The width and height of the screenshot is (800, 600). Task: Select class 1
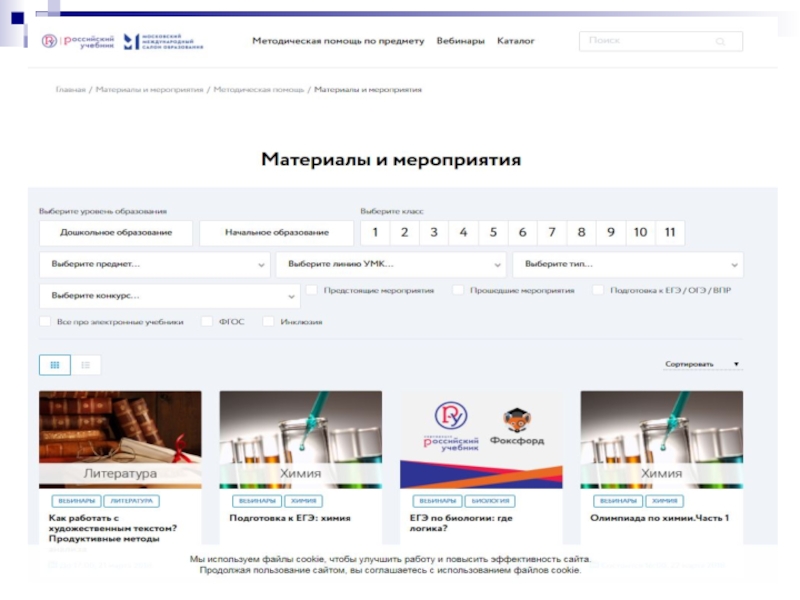coord(375,233)
